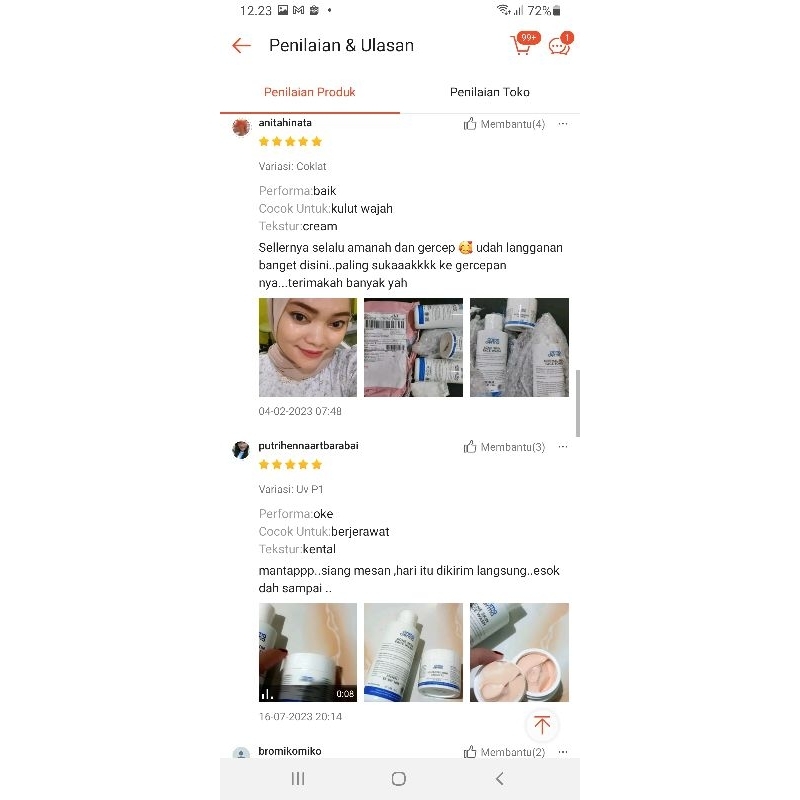The height and width of the screenshot is (800, 800).
Task: Open more options for anitahinata's review
Action: pos(563,124)
